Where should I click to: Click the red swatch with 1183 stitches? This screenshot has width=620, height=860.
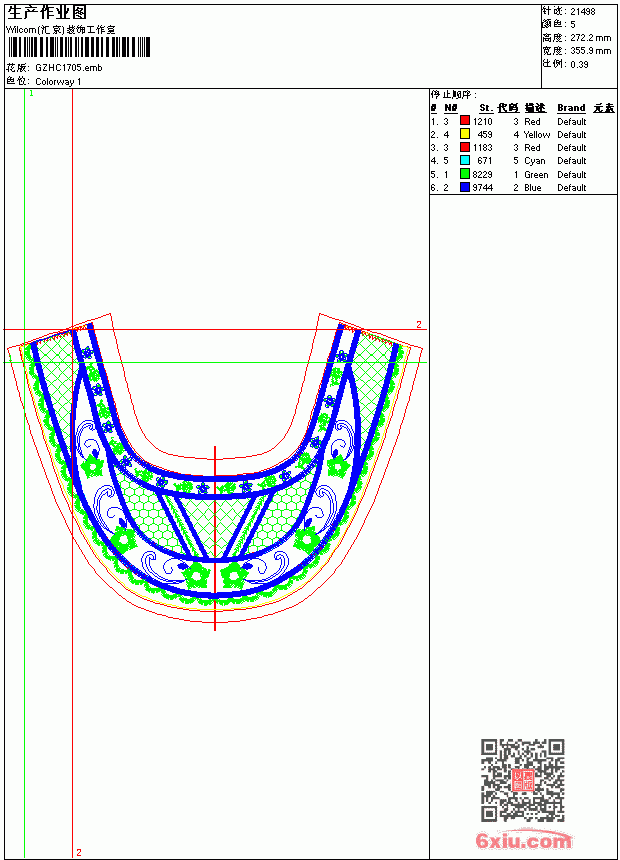pyautogui.click(x=465, y=147)
